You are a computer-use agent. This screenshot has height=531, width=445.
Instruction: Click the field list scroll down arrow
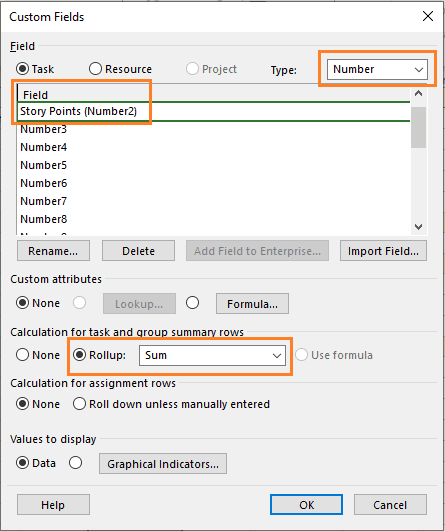coord(419,227)
